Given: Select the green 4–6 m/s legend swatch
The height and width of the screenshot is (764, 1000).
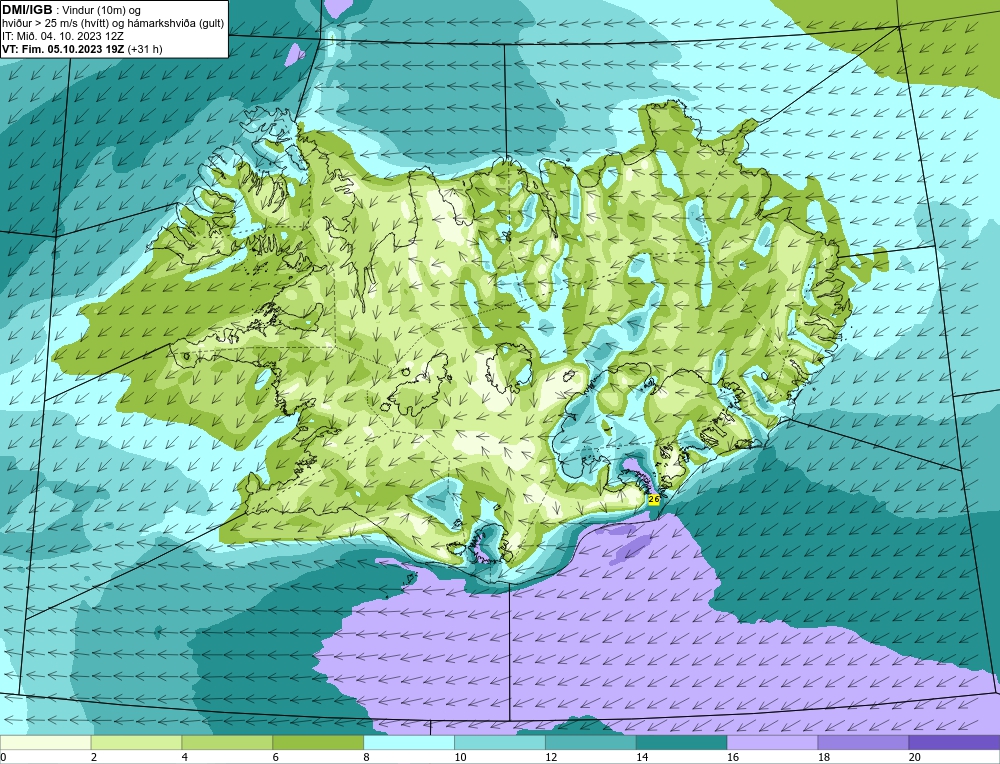Looking at the screenshot, I should click(x=227, y=743).
